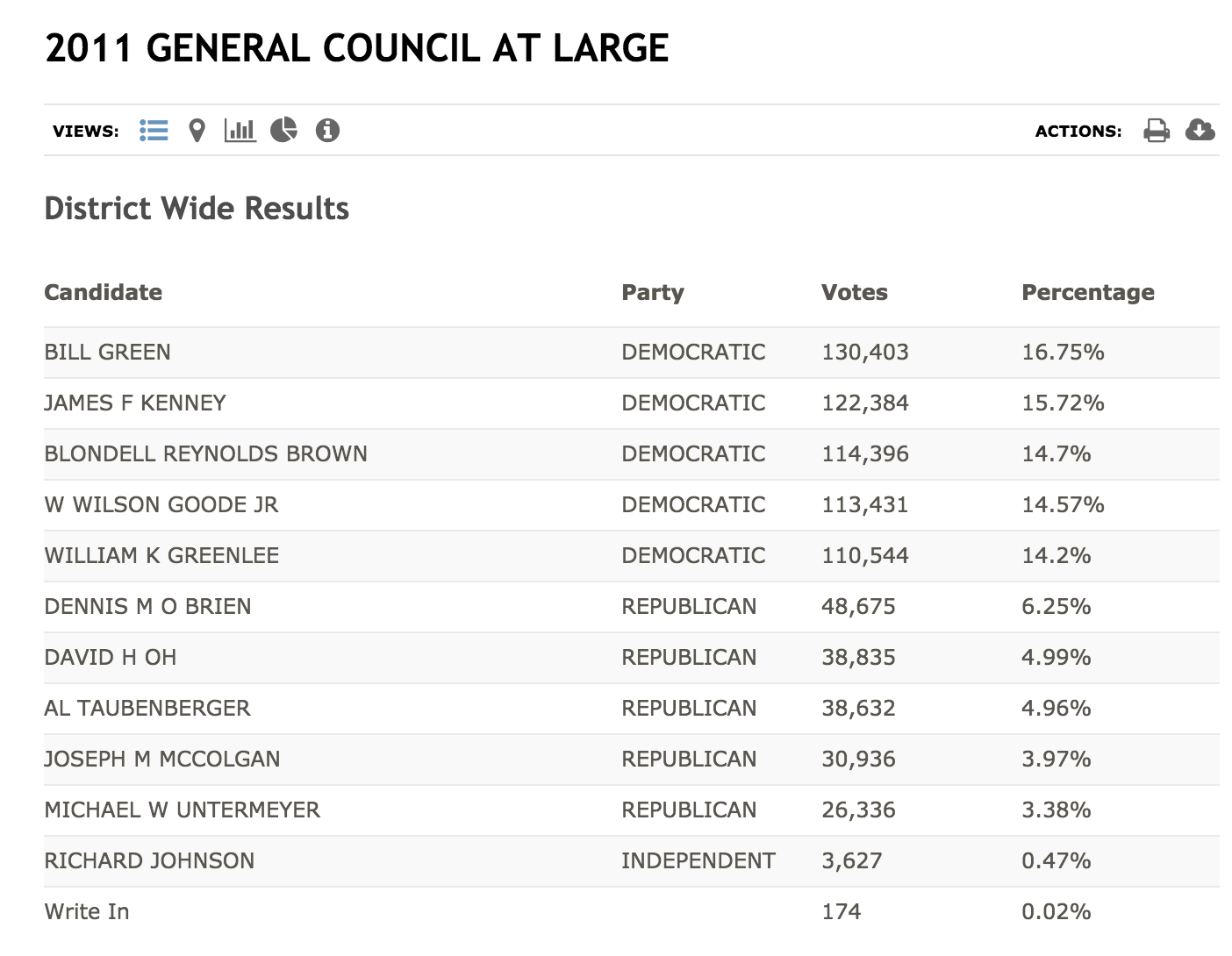Select the DAVID H OH candidate
Viewport: 1232px width, 956px height.
pyautogui.click(x=111, y=658)
